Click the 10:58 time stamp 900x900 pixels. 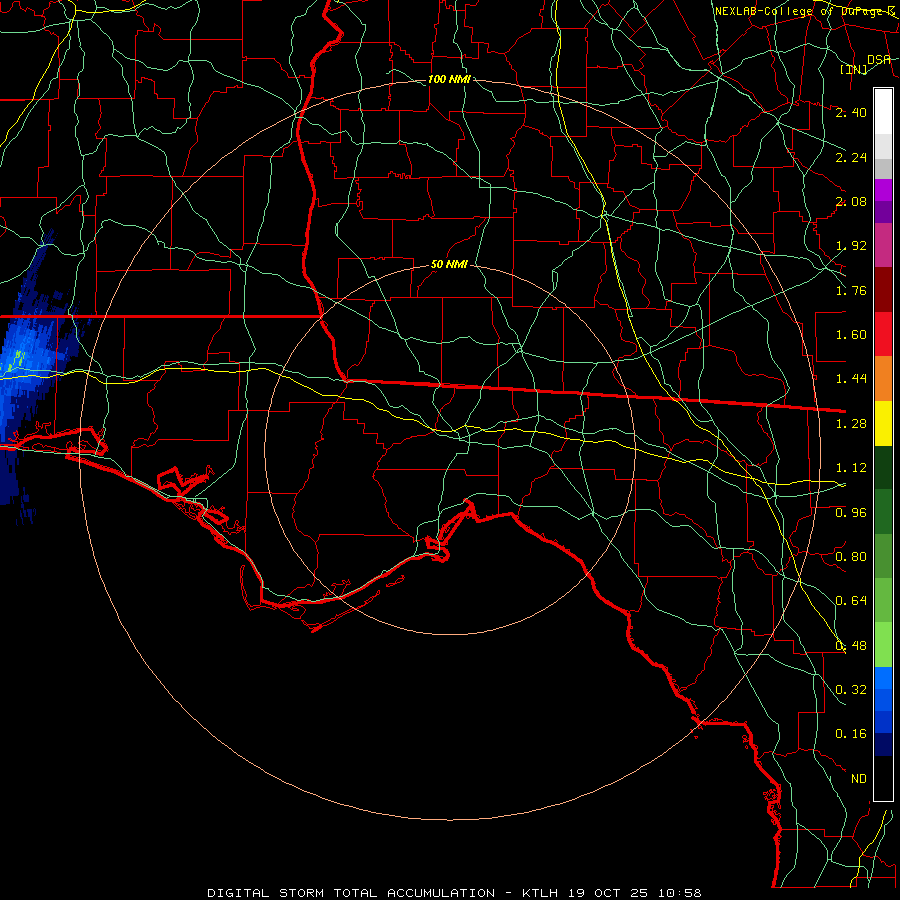click(x=681, y=893)
